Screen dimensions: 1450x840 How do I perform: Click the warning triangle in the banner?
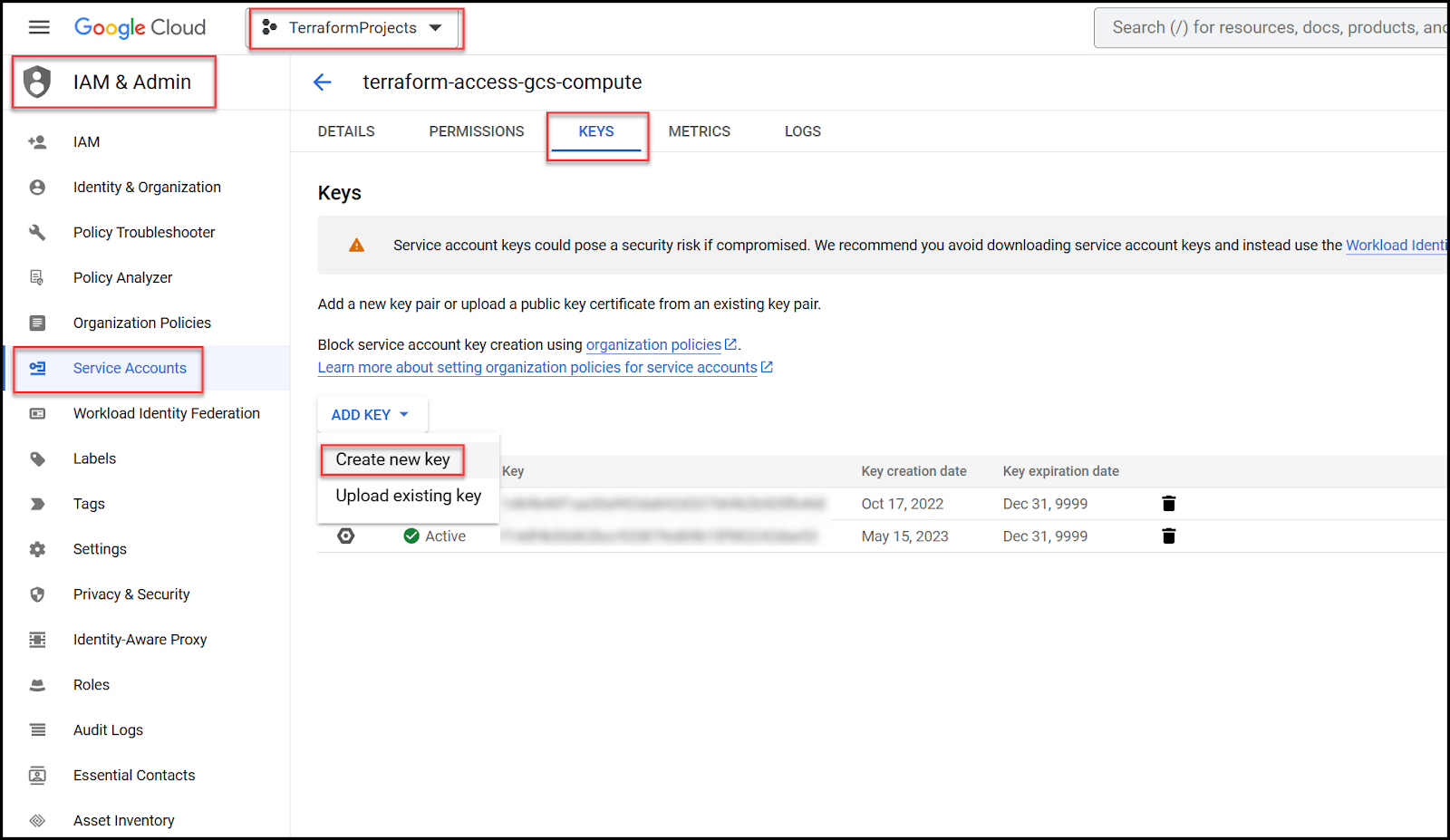356,245
